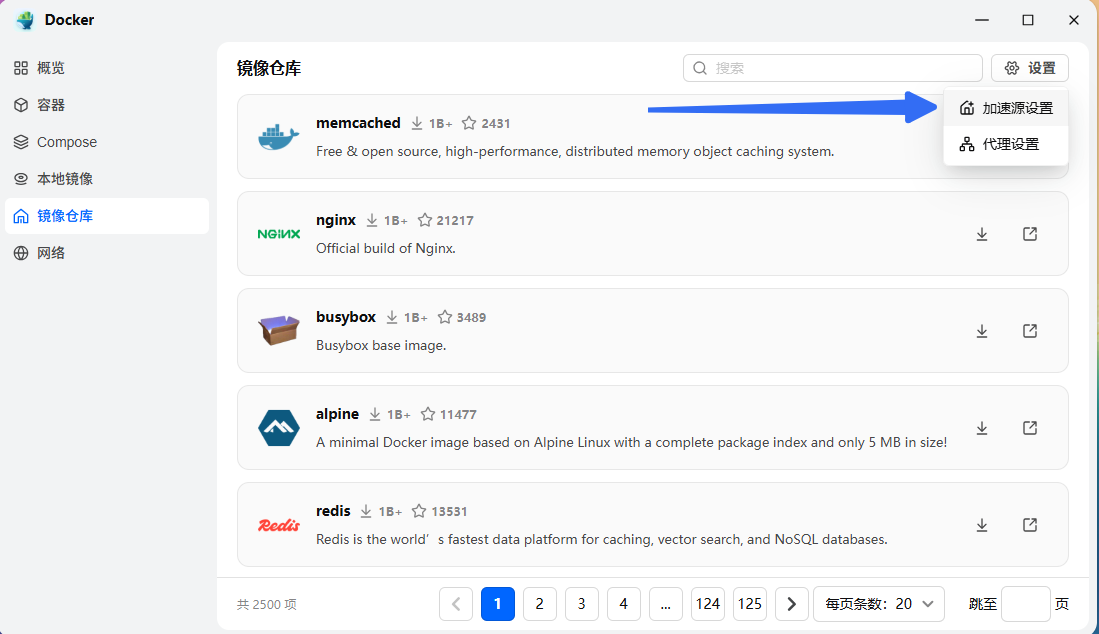Viewport: 1099px width, 634px height.
Task: Open redis external link icon
Action: point(1030,525)
